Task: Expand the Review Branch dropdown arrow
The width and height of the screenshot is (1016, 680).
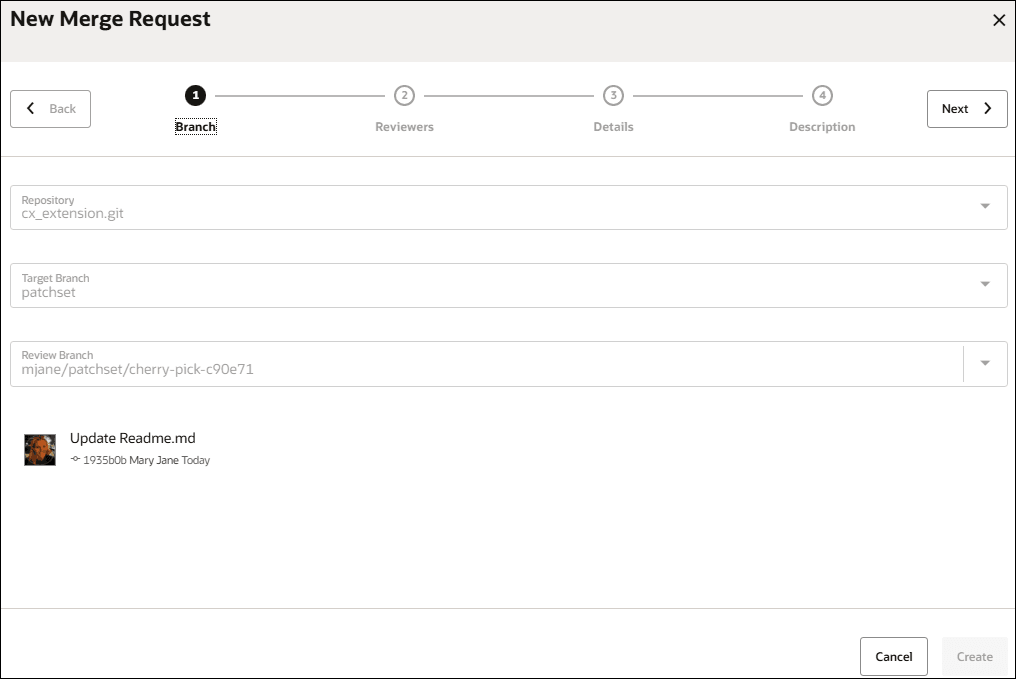Action: click(x=985, y=363)
